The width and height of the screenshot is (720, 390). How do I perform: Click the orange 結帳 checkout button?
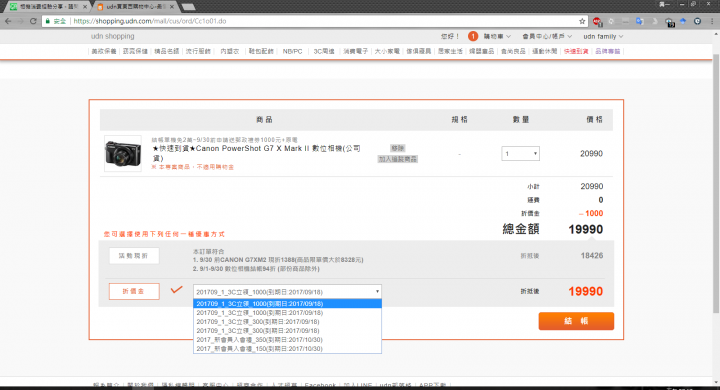click(x=576, y=321)
